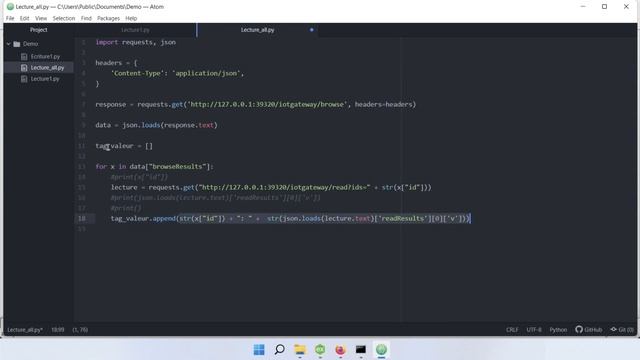This screenshot has height=360, width=640.
Task: Change the Python grammar selector
Action: point(558,330)
